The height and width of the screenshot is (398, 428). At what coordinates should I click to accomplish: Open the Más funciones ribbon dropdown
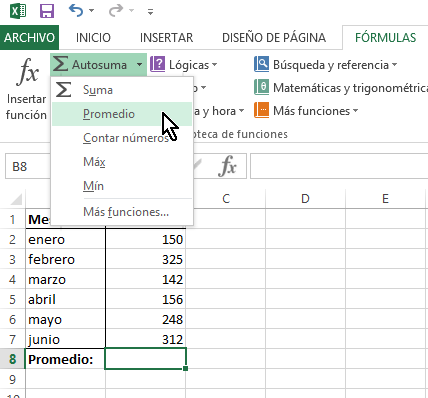tap(306, 111)
